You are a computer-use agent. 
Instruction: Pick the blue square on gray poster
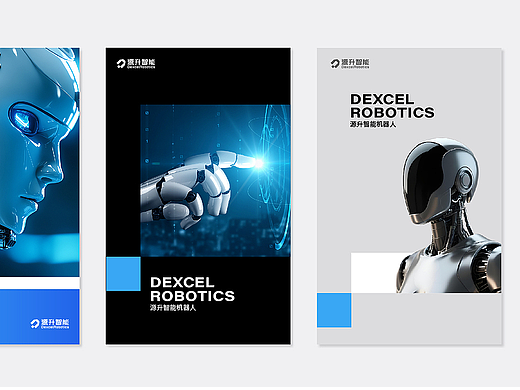tap(334, 310)
